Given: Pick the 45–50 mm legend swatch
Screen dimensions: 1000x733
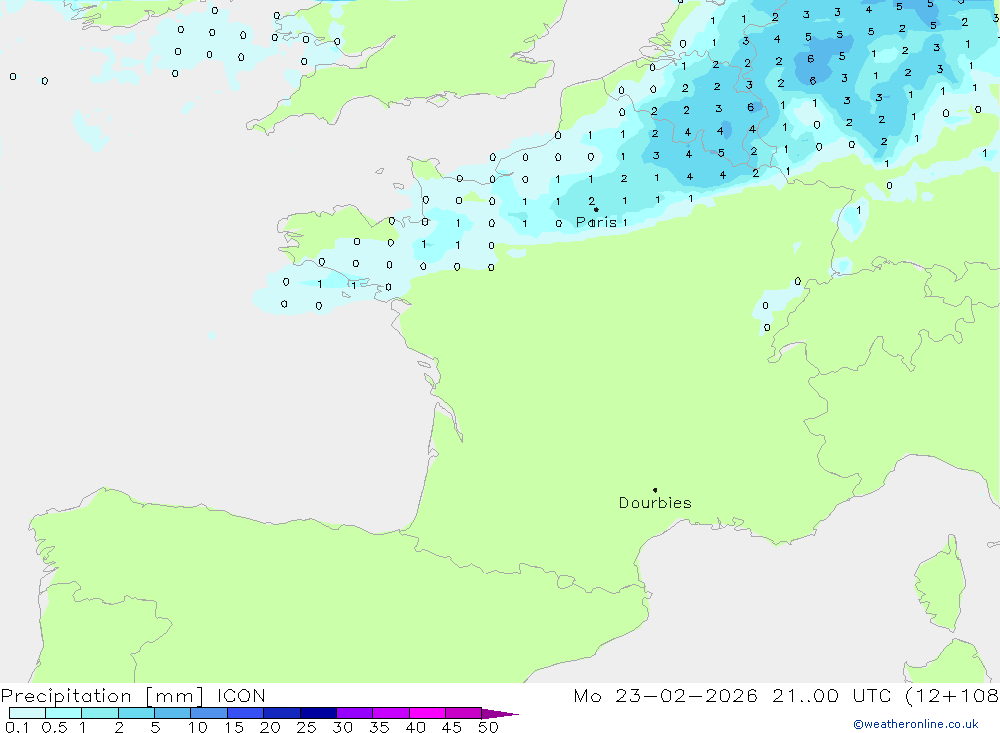Looking at the screenshot, I should [x=463, y=713].
